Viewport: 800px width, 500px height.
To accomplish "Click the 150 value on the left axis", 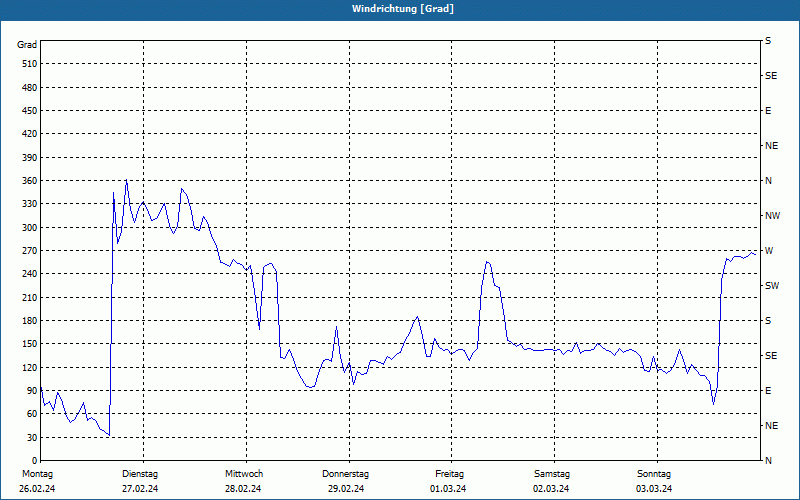I will [x=30, y=344].
